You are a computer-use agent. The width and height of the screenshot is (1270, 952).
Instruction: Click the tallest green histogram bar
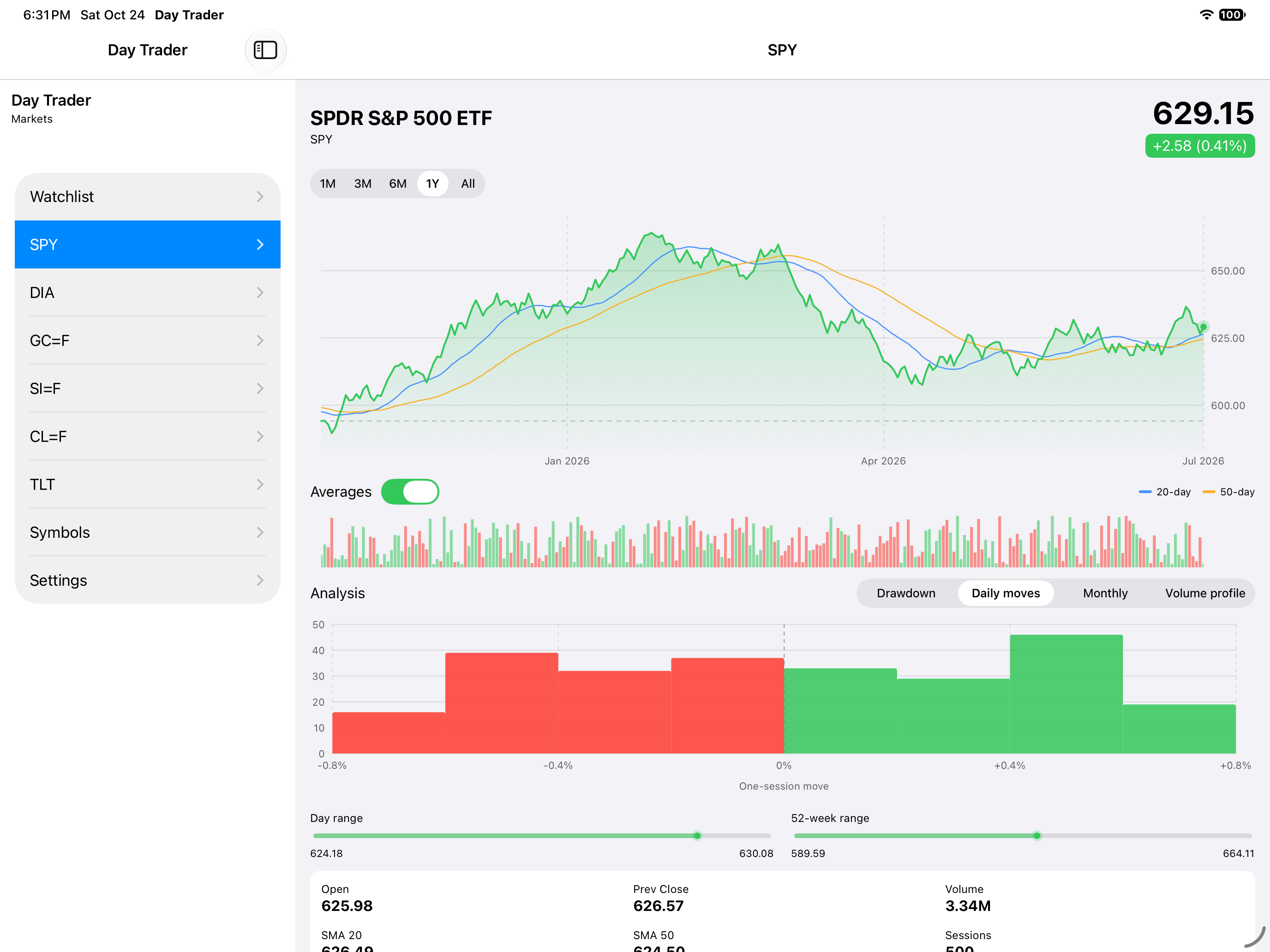[1066, 694]
